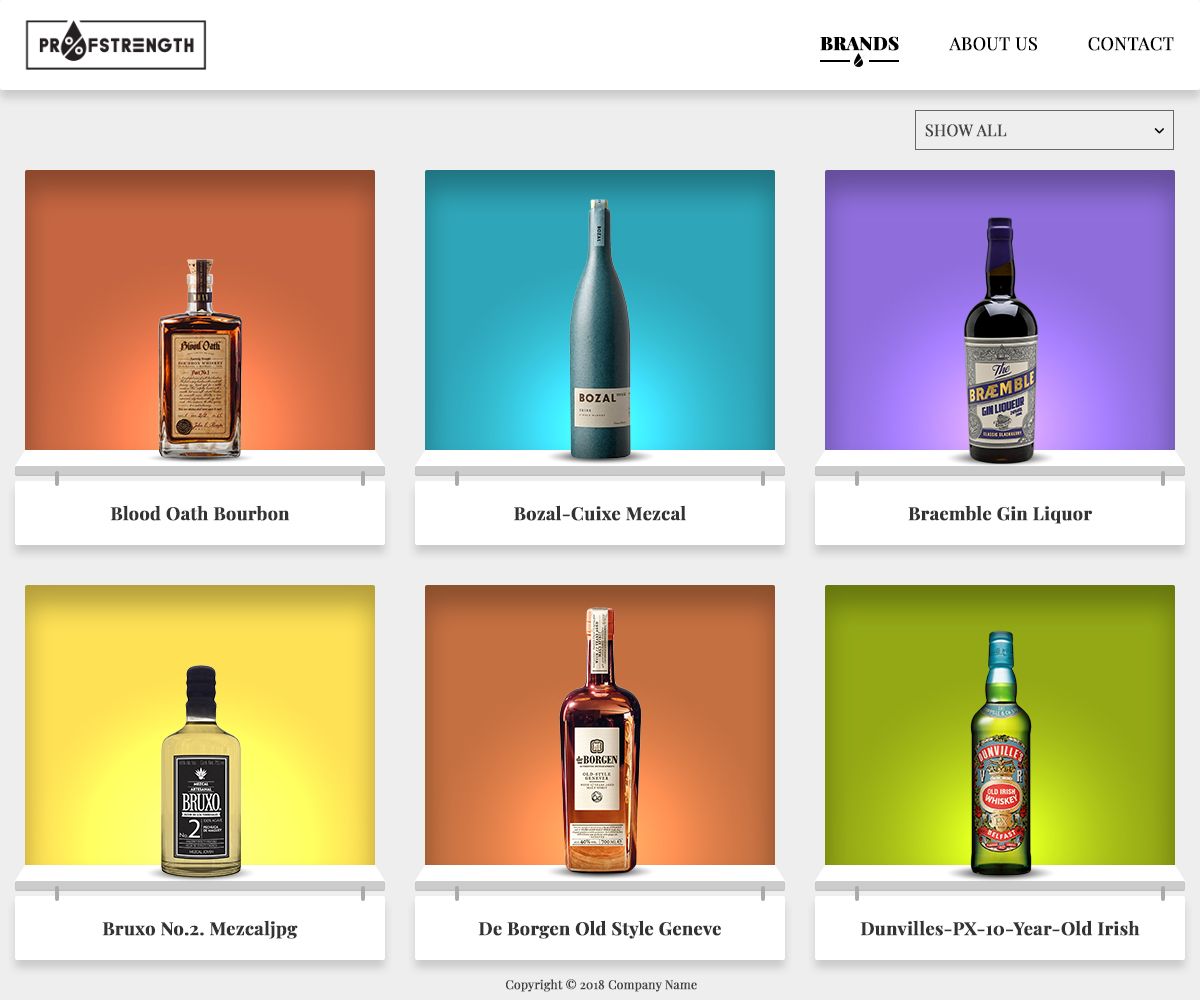Open the Contact page

[x=1130, y=44]
